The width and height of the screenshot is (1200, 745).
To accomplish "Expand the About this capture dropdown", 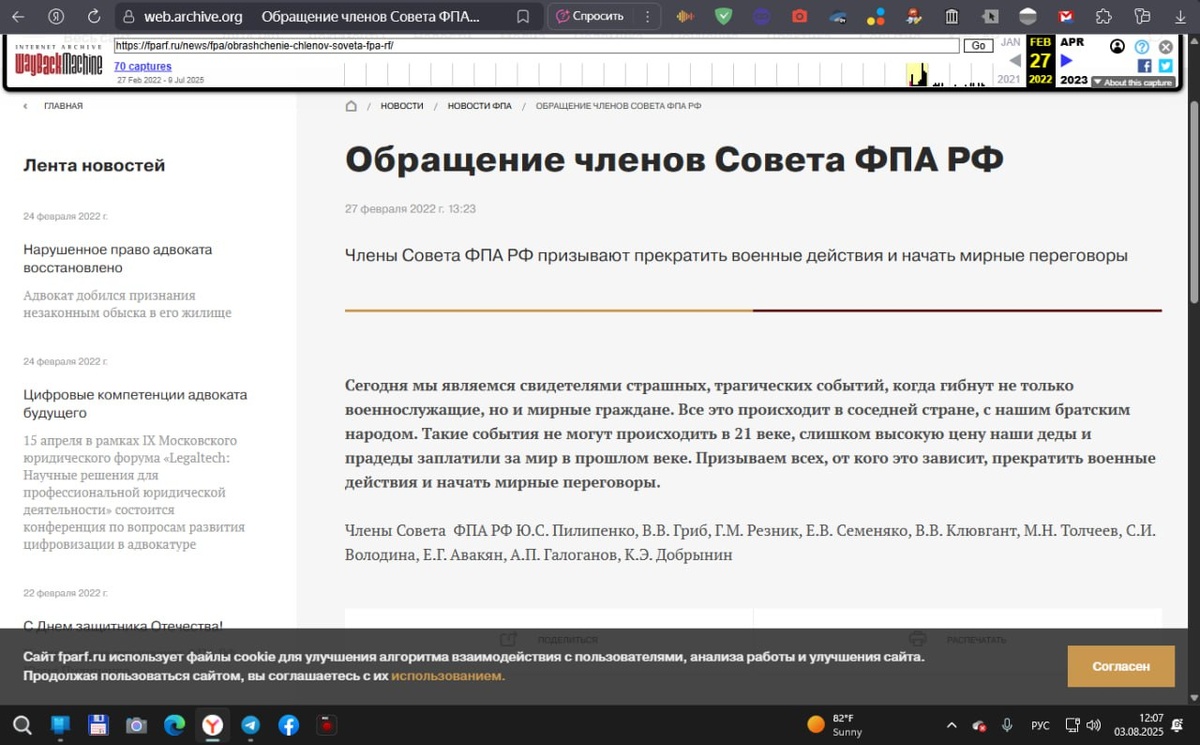I will [x=1133, y=82].
